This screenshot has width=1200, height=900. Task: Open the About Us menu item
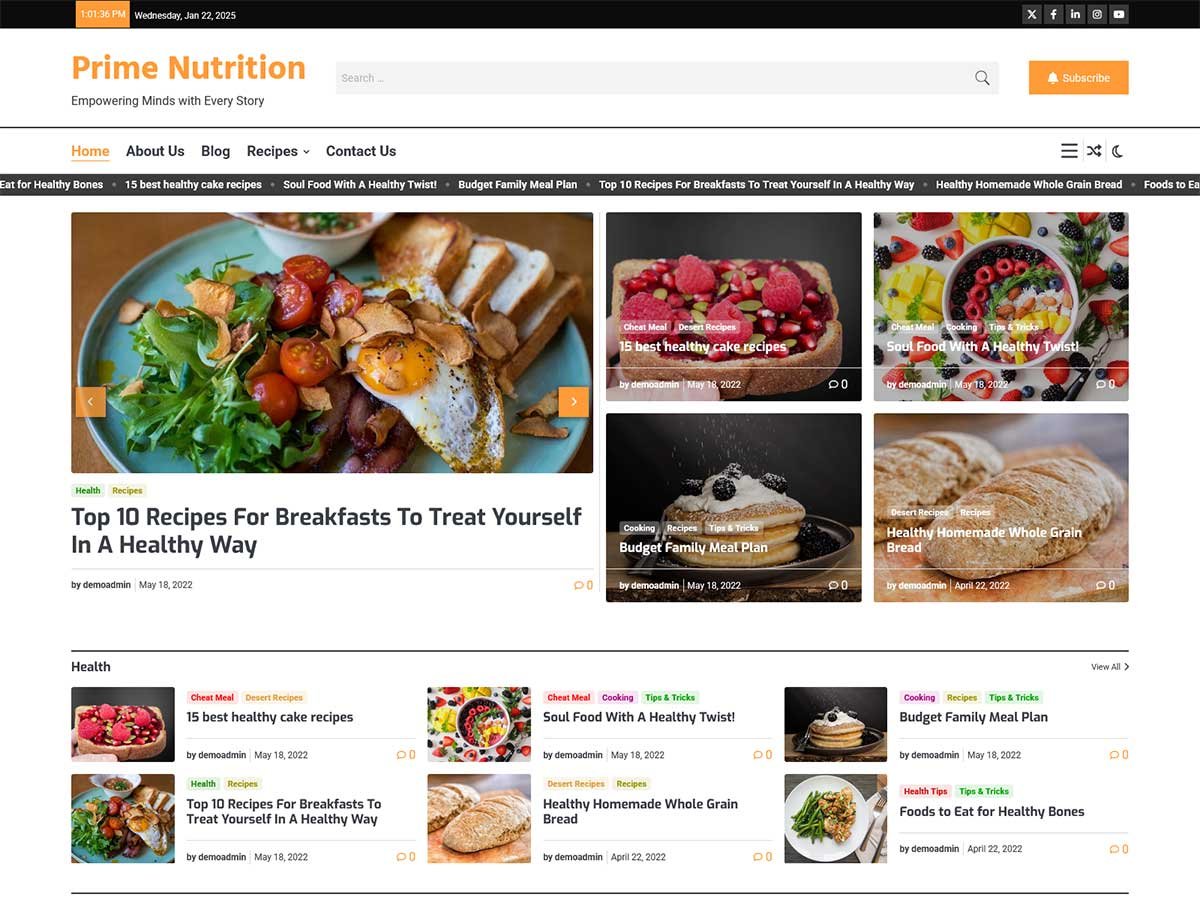click(155, 151)
